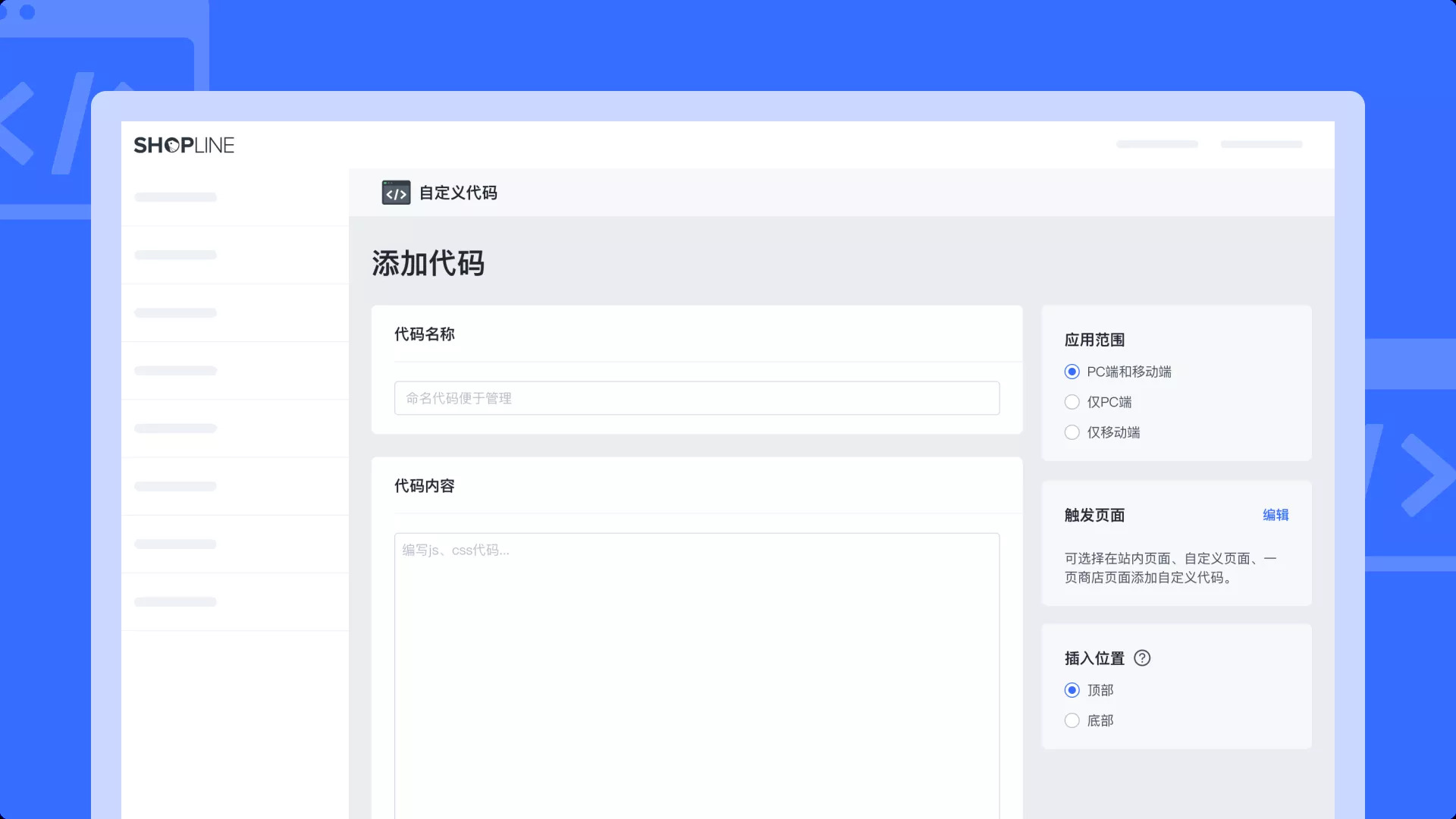Select the 仅PC端 radio option

pyautogui.click(x=1072, y=402)
